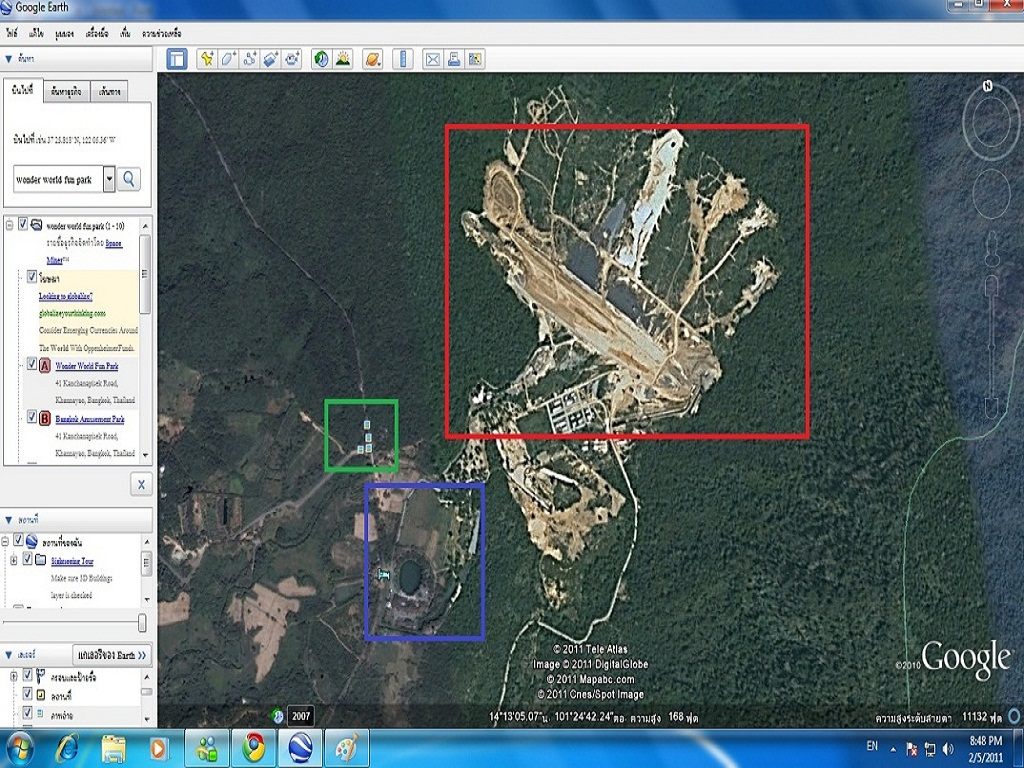Collapse the Search (ค้นหา) panel triangle
This screenshot has height=768, width=1024.
(x=8, y=59)
